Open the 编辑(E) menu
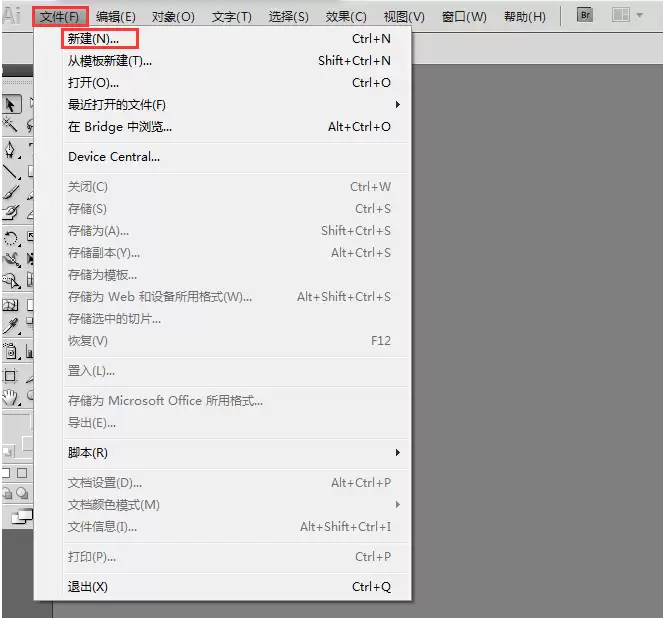663x618 pixels. 115,16
